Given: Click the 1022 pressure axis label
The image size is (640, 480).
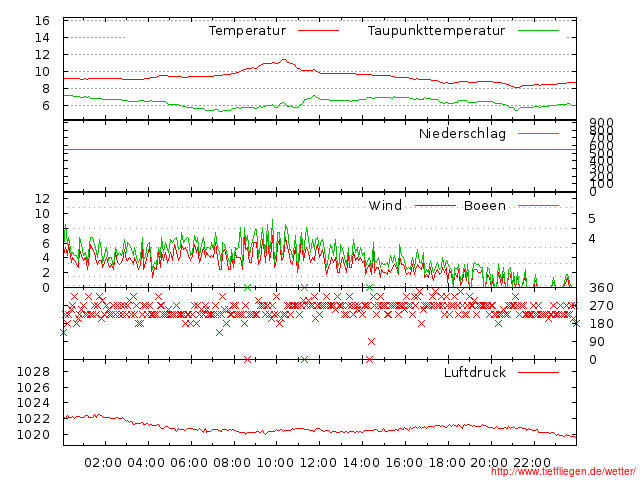Looking at the screenshot, I should point(33,419).
